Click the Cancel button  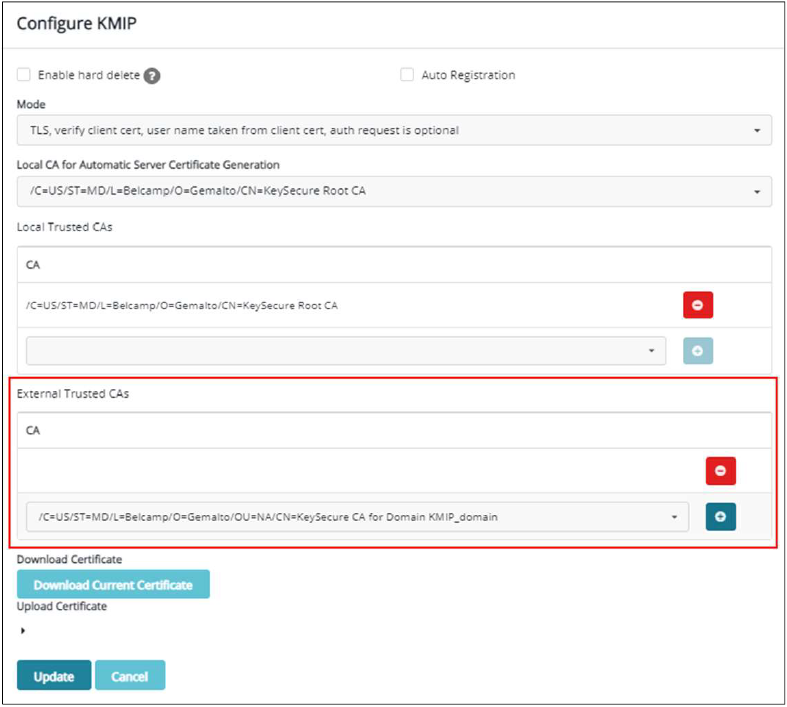point(130,675)
